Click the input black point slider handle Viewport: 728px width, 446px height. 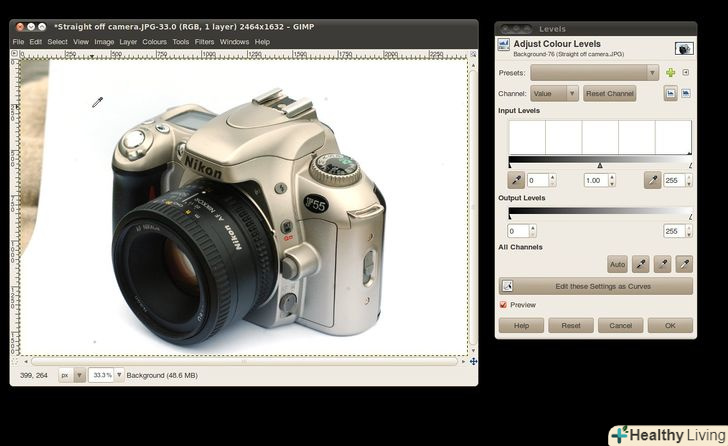(x=510, y=165)
